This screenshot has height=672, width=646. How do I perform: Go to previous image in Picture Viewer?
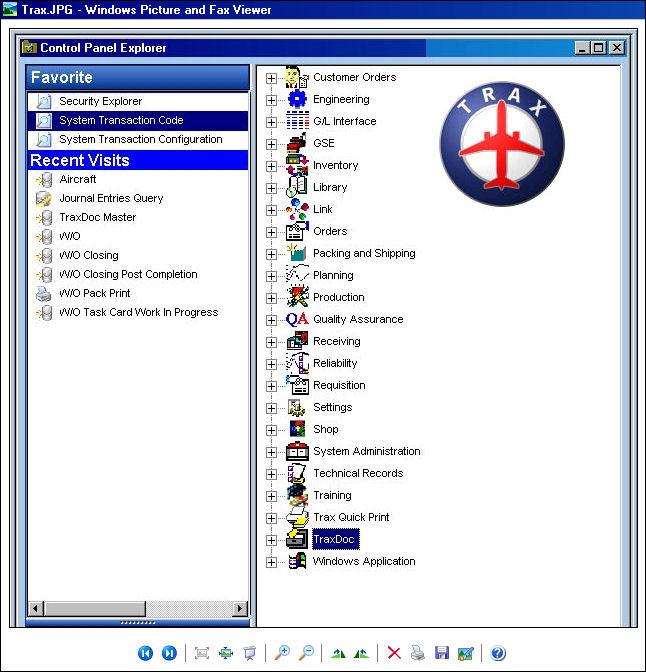click(145, 653)
